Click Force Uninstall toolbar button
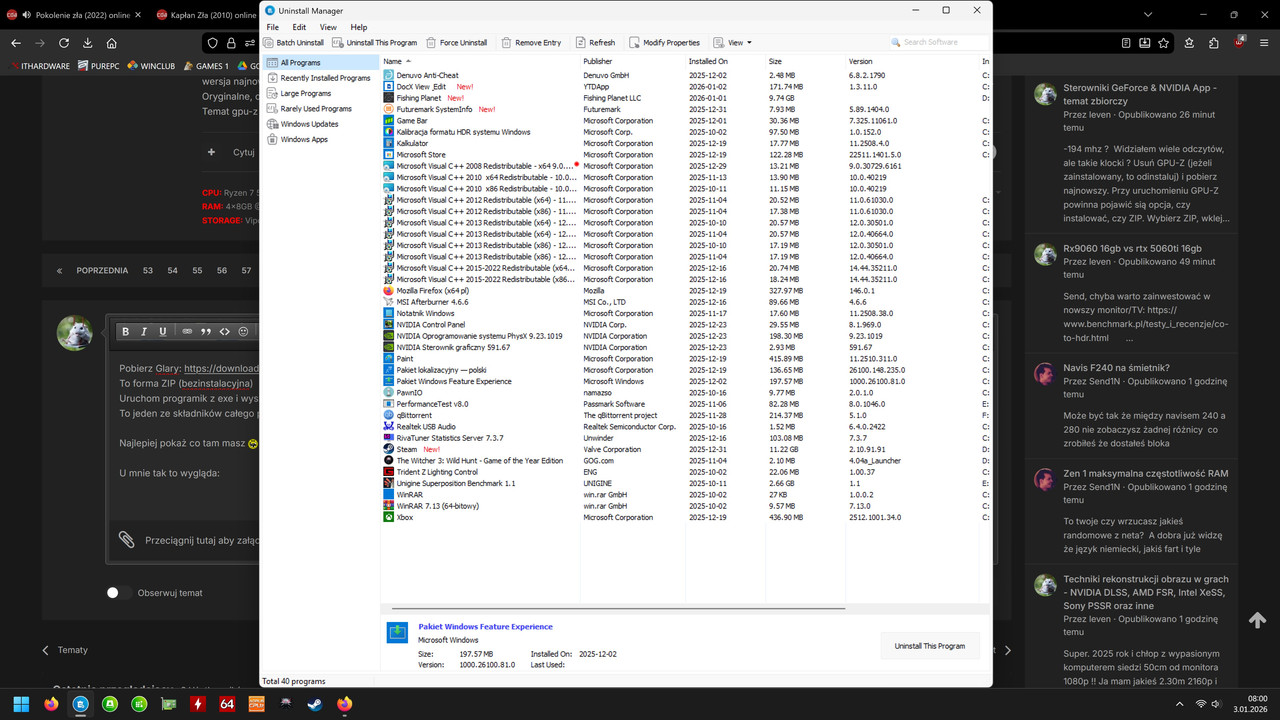This screenshot has height=720, width=1280. coord(457,43)
